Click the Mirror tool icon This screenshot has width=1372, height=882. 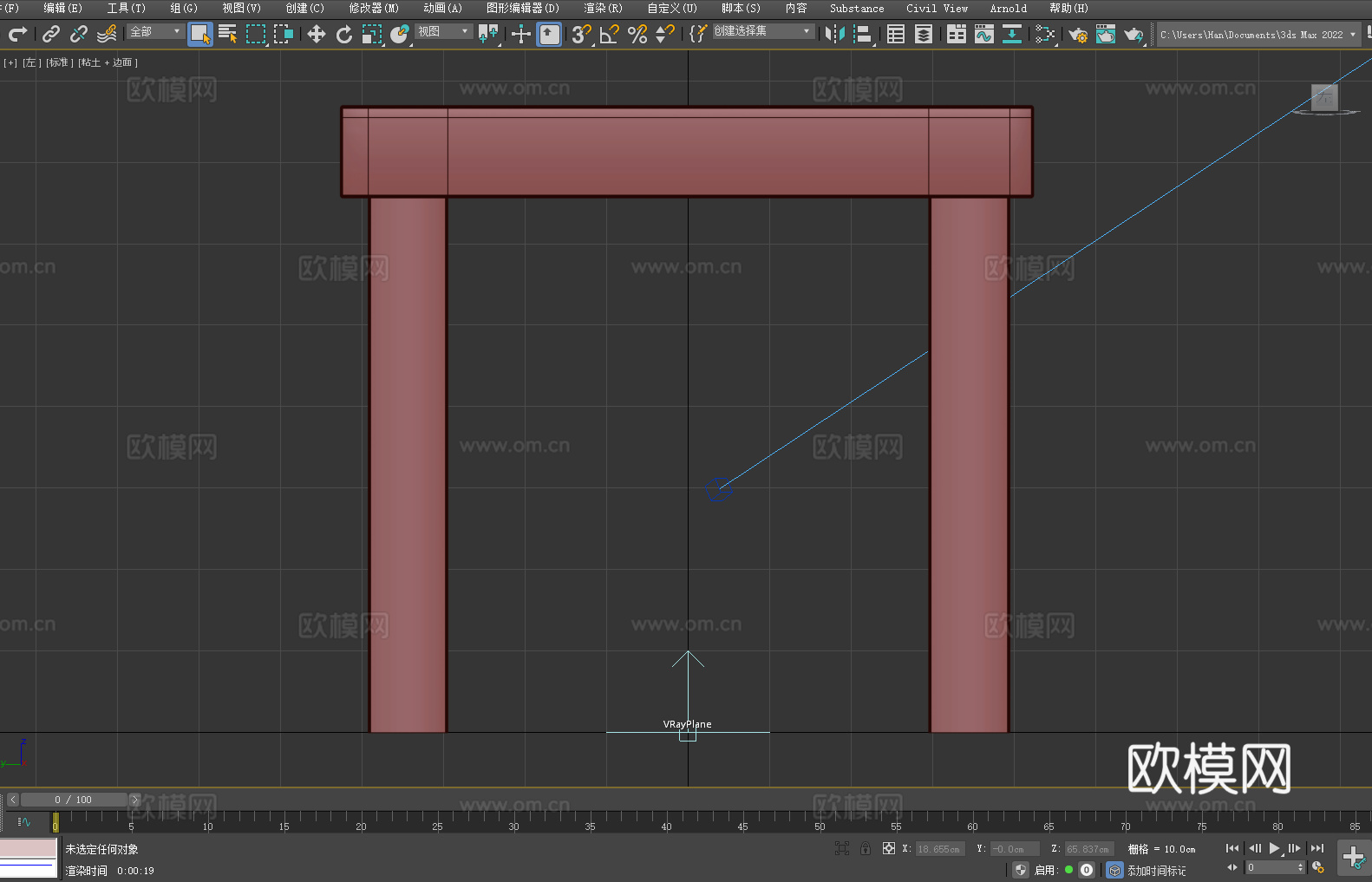pos(835,34)
